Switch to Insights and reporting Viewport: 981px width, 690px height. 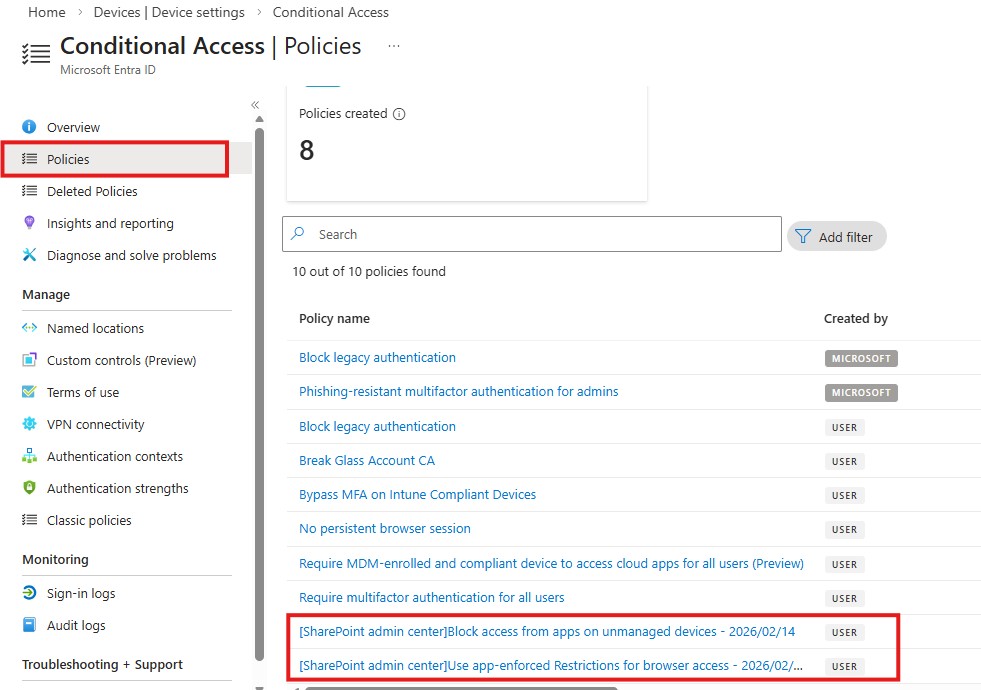[x=110, y=223]
